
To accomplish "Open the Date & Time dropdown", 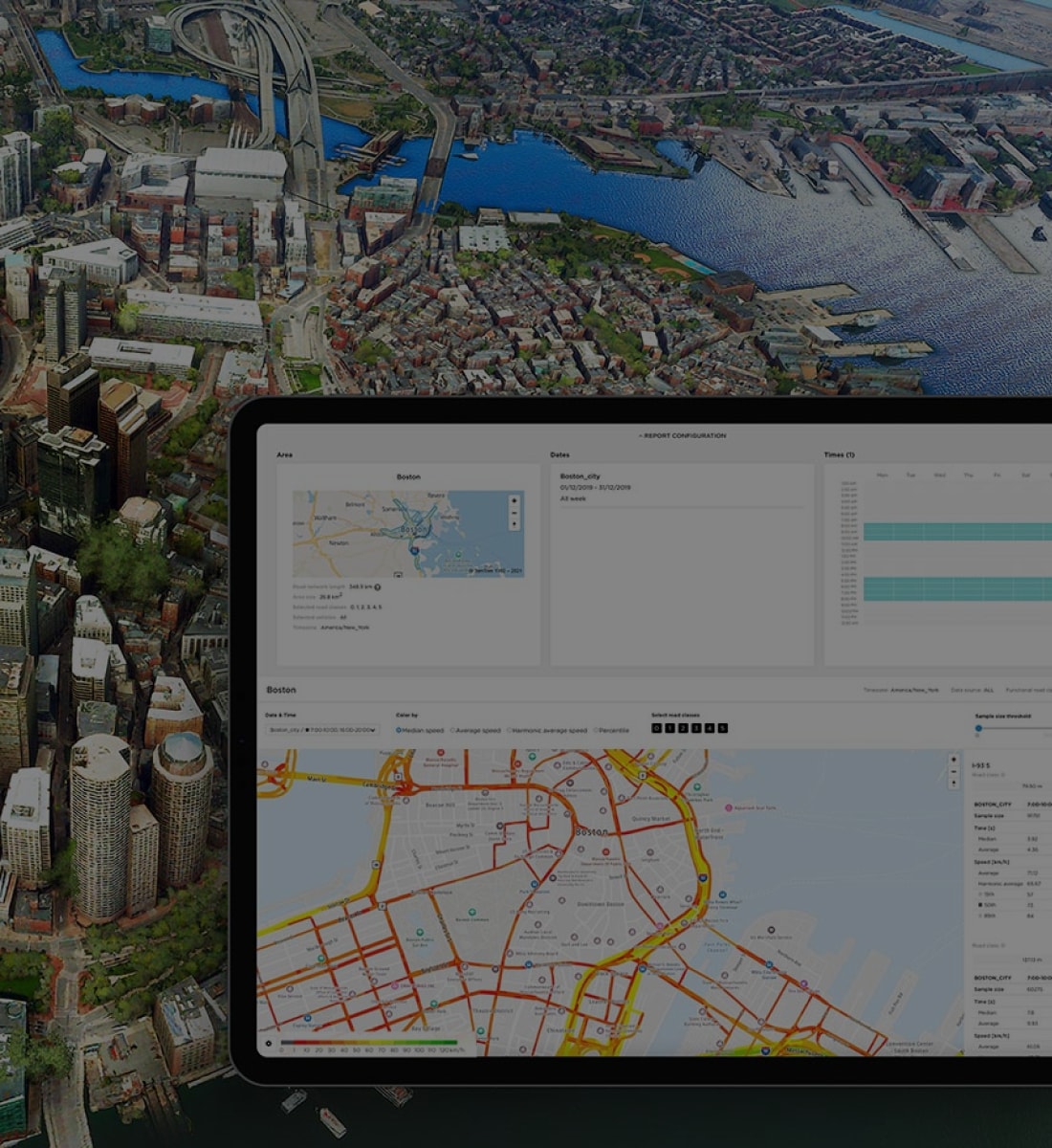I will [322, 730].
